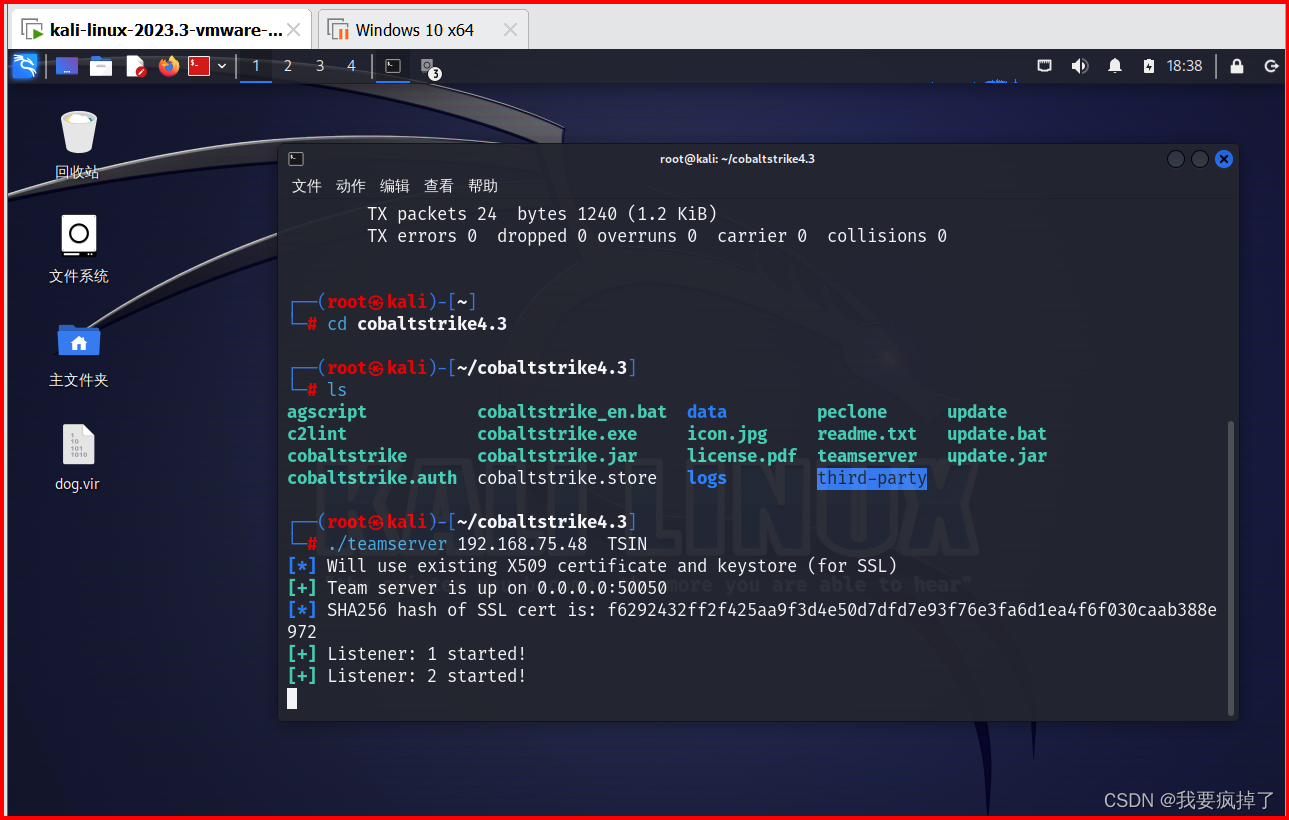This screenshot has width=1289, height=820.
Task: Select the terminal window taskbar button
Action: (393, 66)
